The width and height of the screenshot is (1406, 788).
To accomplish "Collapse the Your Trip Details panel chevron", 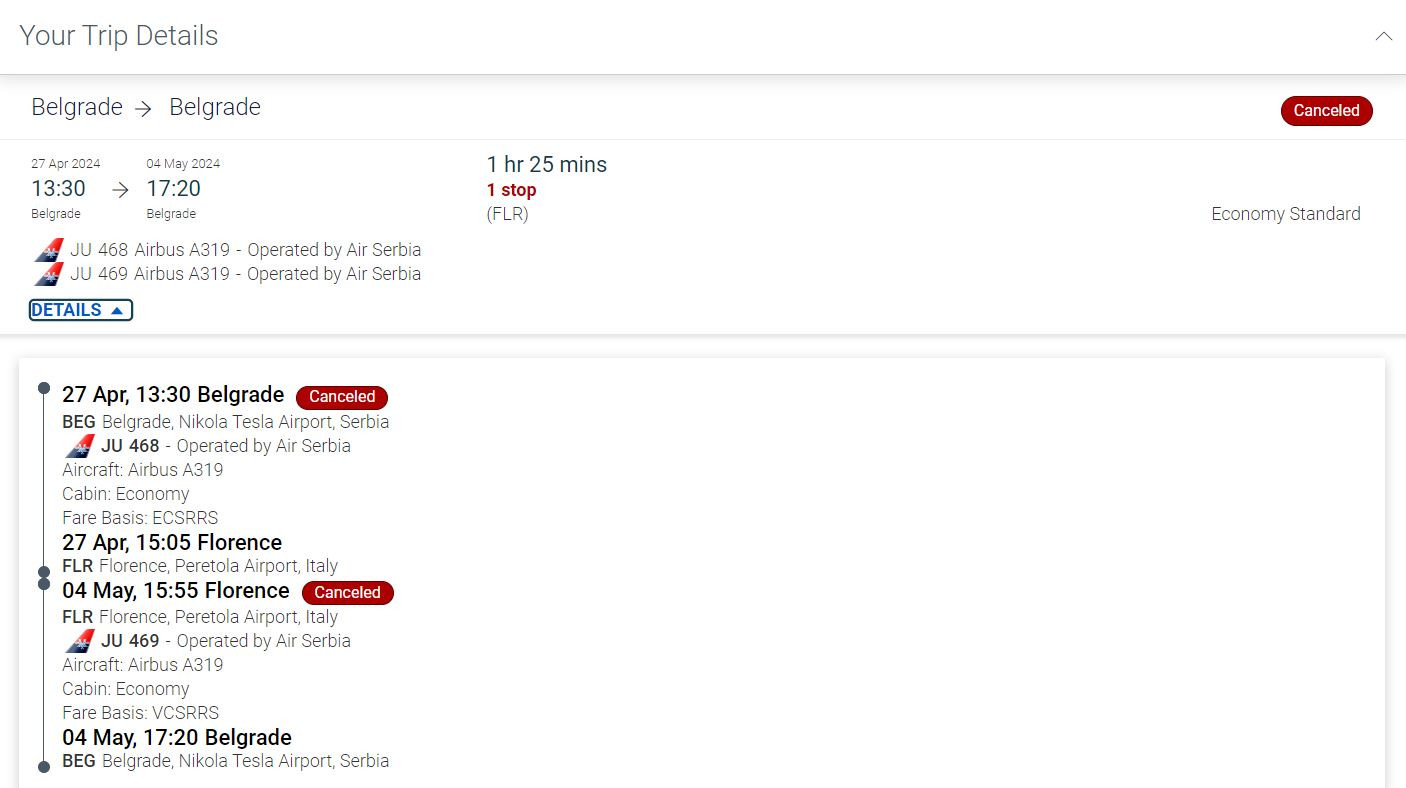I will point(1383,36).
